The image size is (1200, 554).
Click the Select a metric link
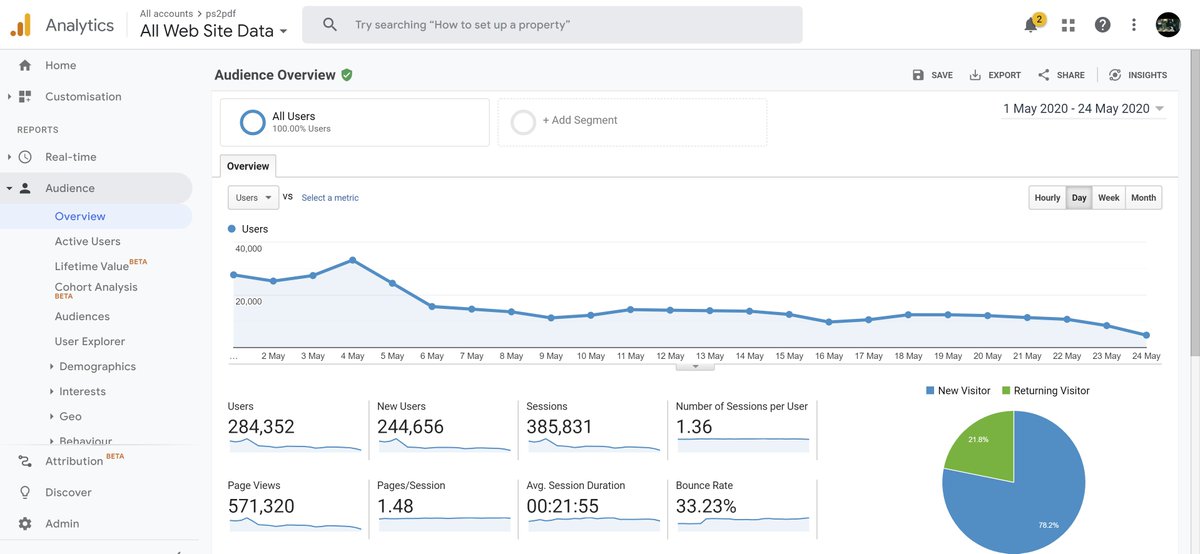point(330,198)
